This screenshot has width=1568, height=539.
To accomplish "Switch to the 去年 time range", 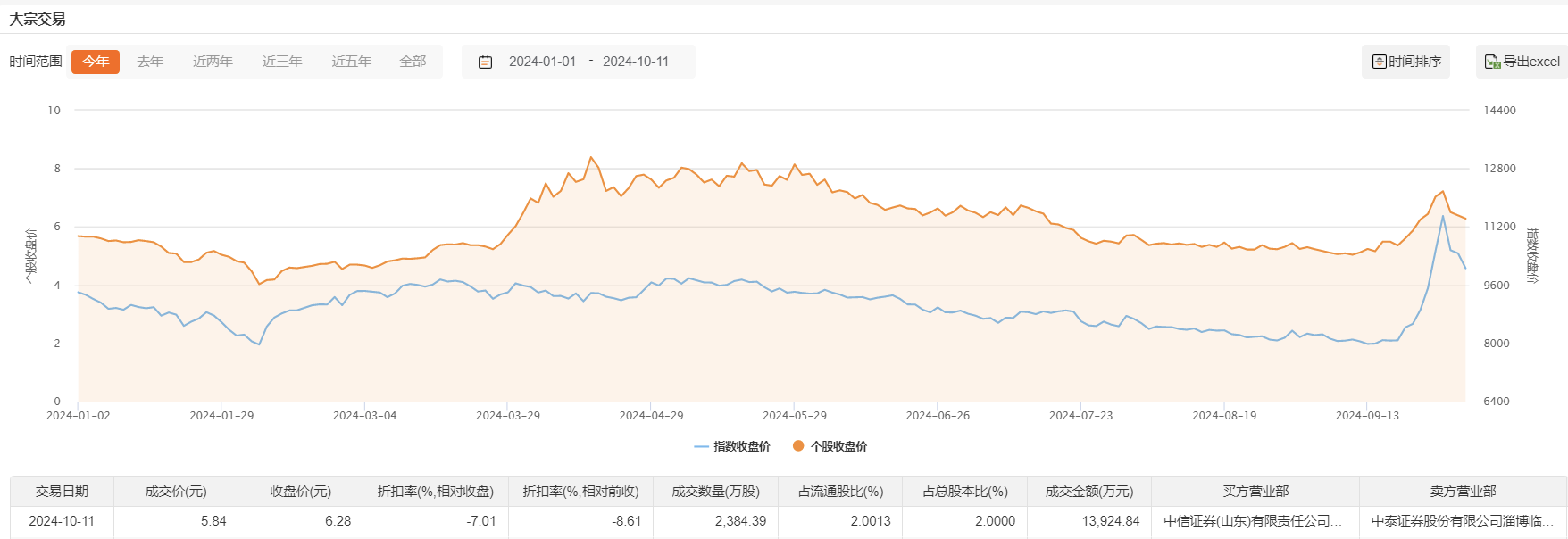I will pos(150,62).
